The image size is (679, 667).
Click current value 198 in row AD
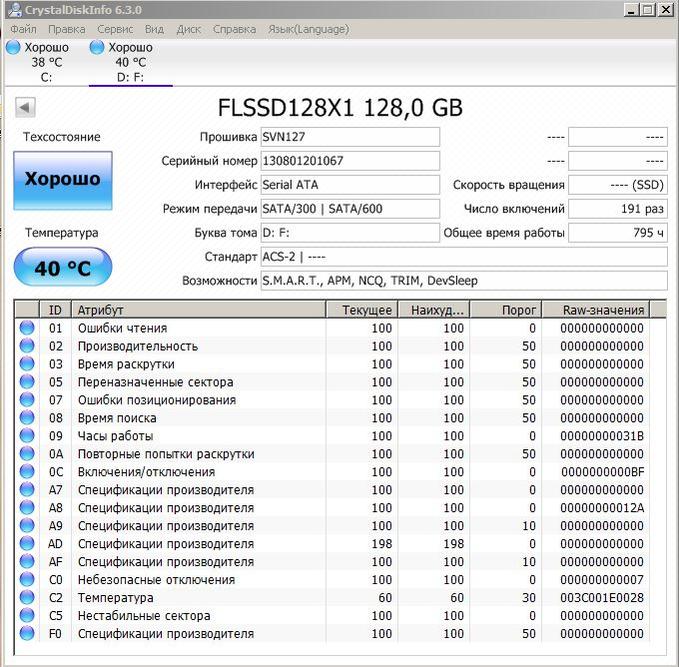[x=382, y=544]
